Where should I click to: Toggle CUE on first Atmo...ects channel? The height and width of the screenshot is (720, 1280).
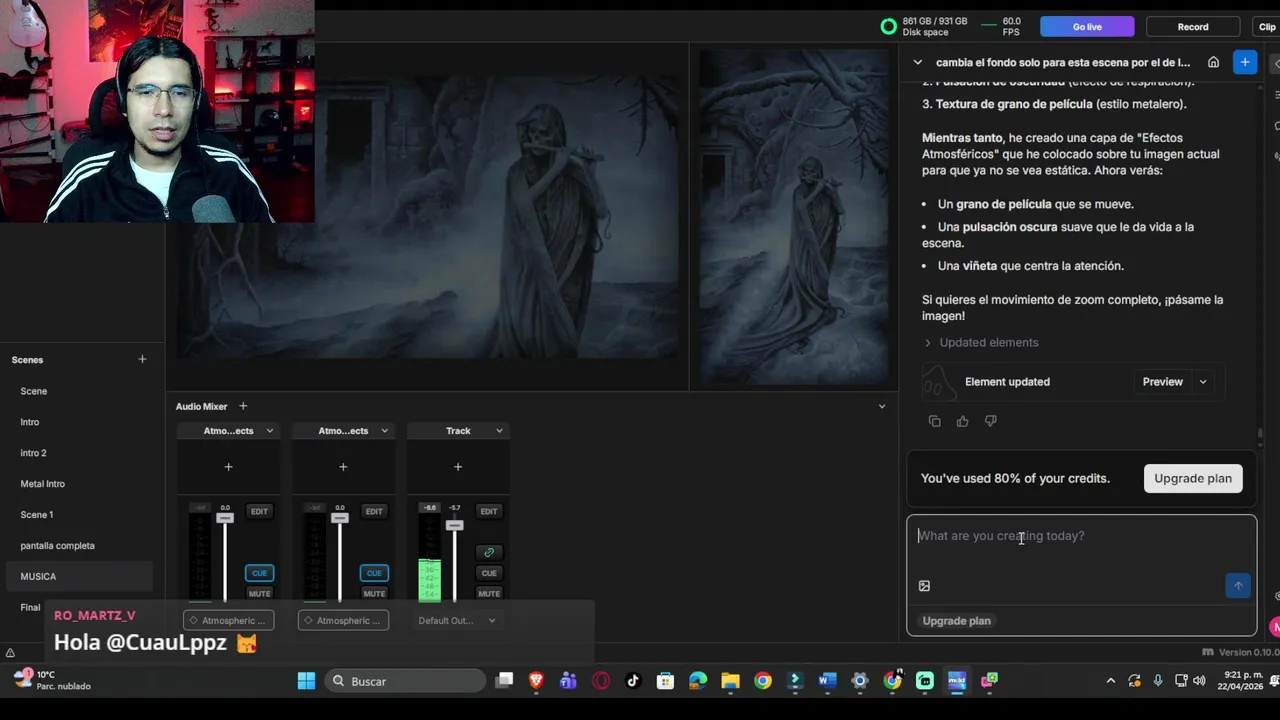pyautogui.click(x=259, y=573)
